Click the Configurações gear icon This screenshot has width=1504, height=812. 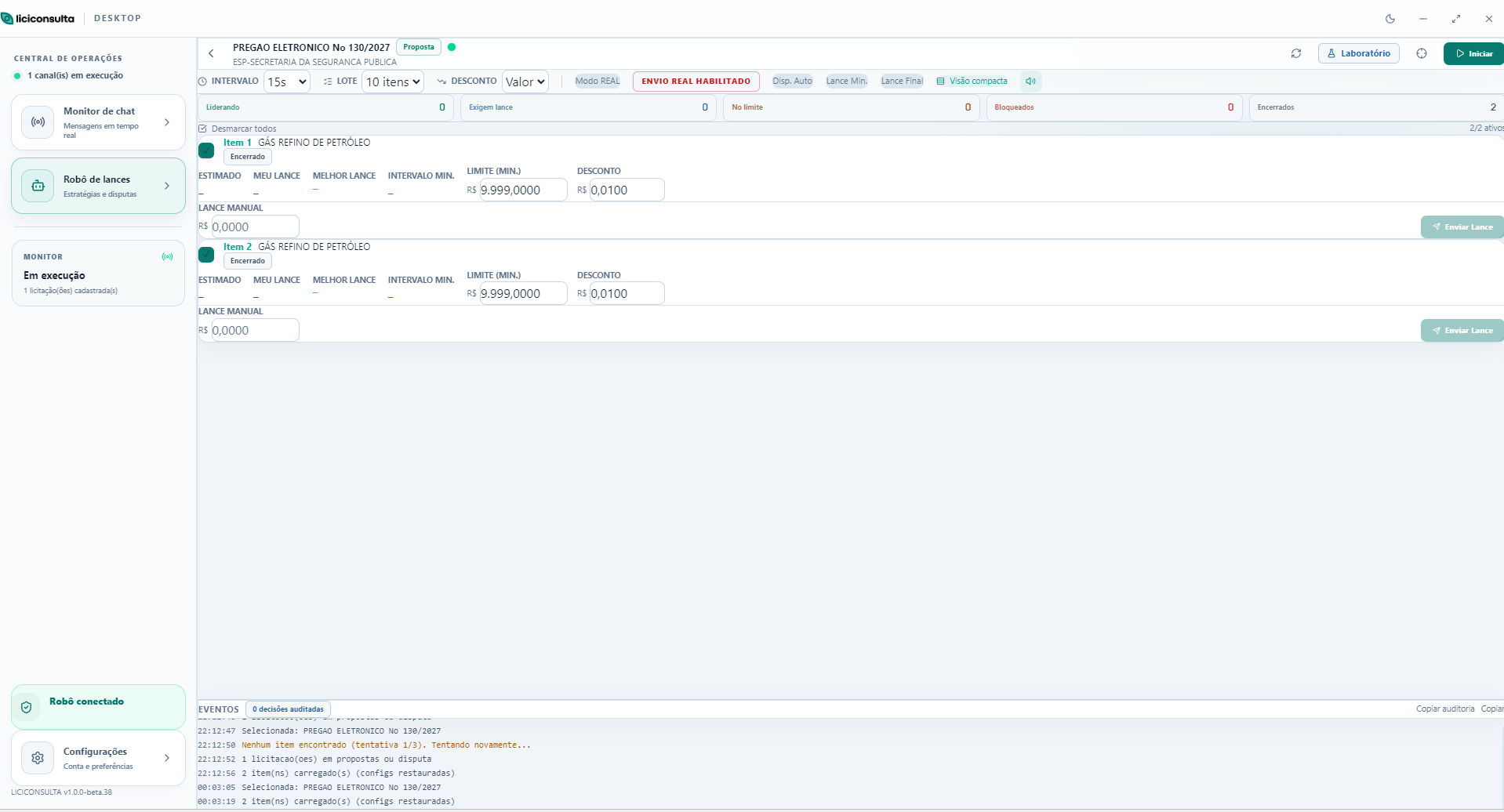(38, 758)
